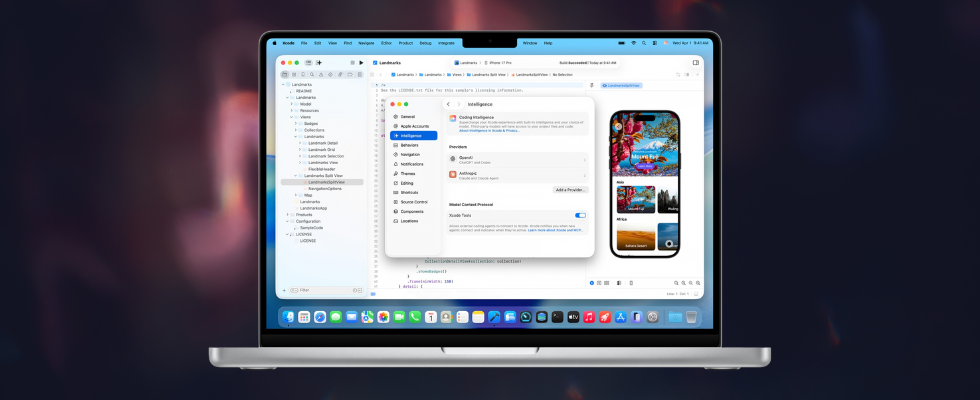Image resolution: width=980 pixels, height=400 pixels.
Task: Open the OpenAI provider disclosure chevron
Action: (x=585, y=160)
